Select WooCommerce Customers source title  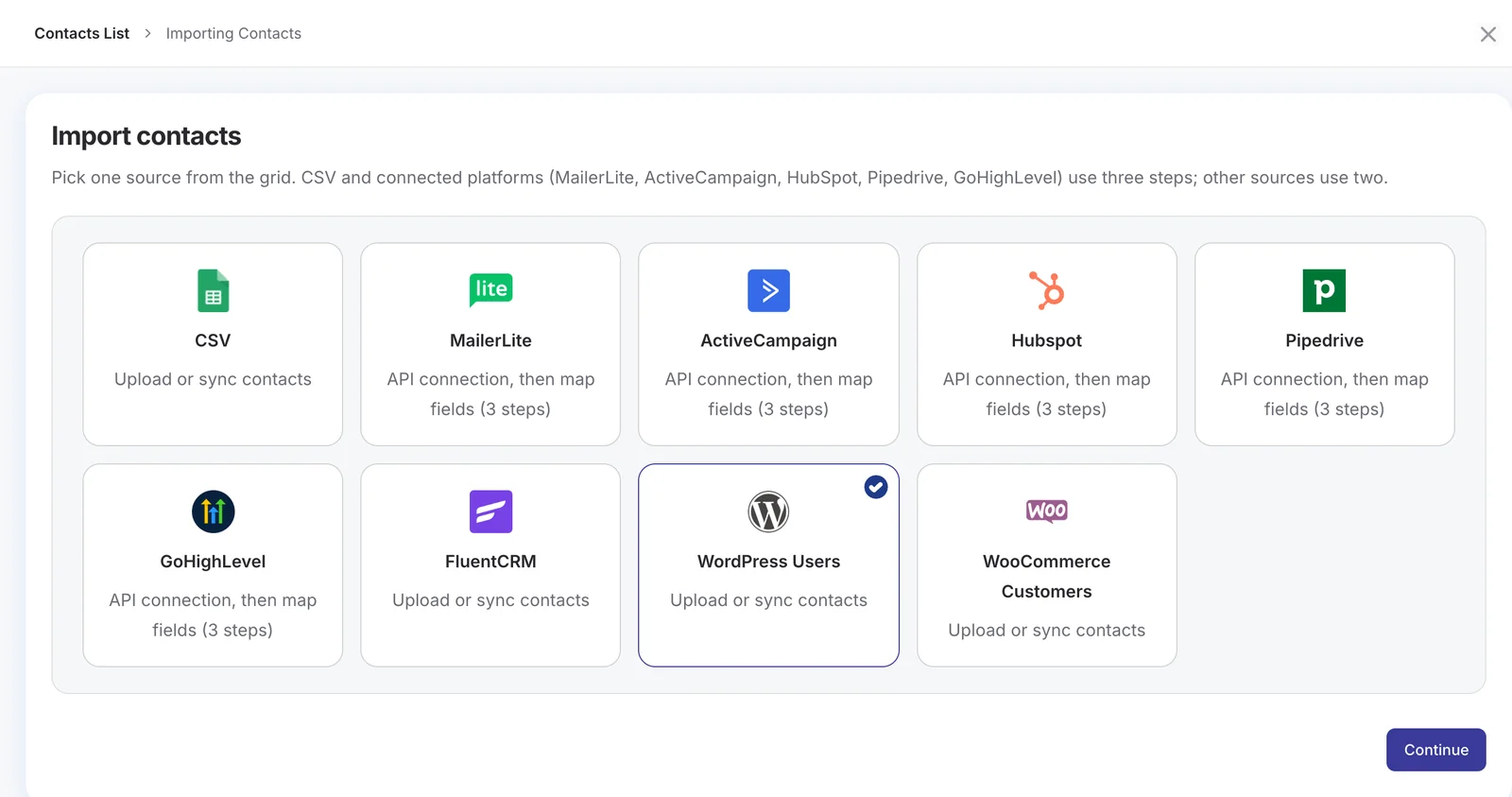point(1046,577)
